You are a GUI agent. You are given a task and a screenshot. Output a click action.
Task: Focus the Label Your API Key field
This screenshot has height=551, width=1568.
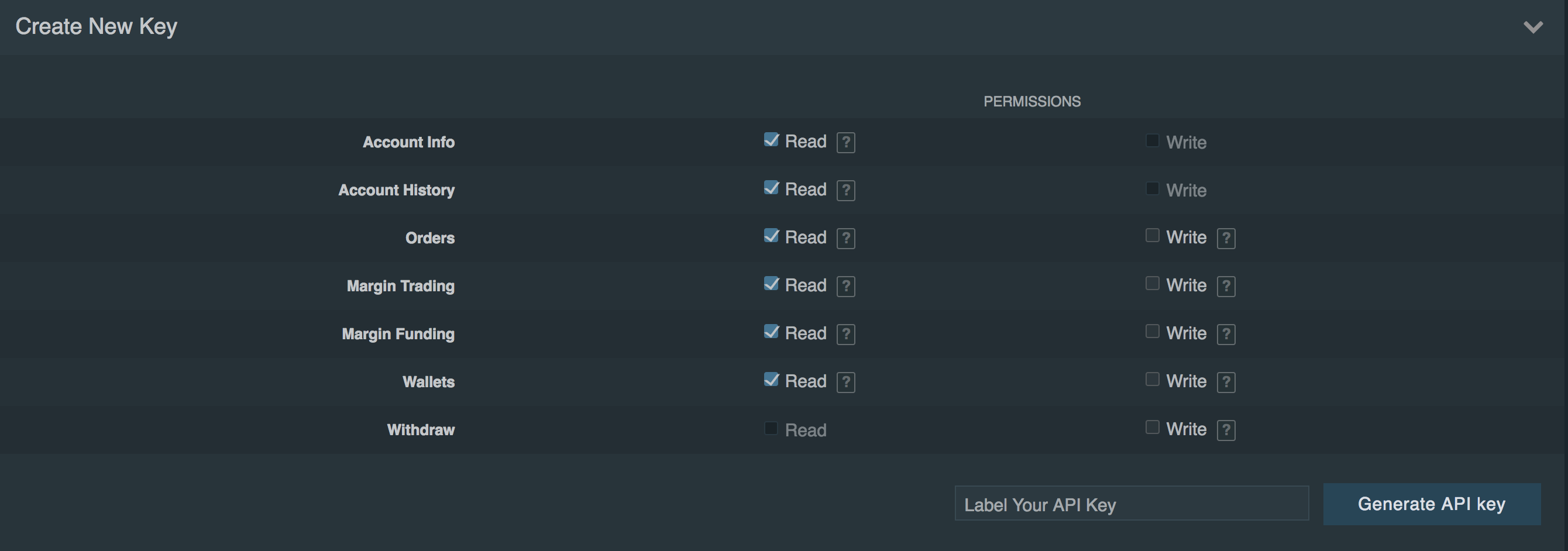click(1132, 504)
